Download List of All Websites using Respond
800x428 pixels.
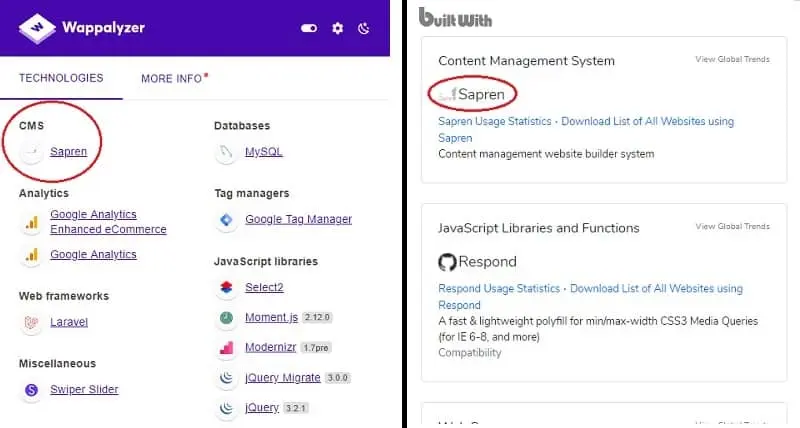pyautogui.click(x=590, y=296)
